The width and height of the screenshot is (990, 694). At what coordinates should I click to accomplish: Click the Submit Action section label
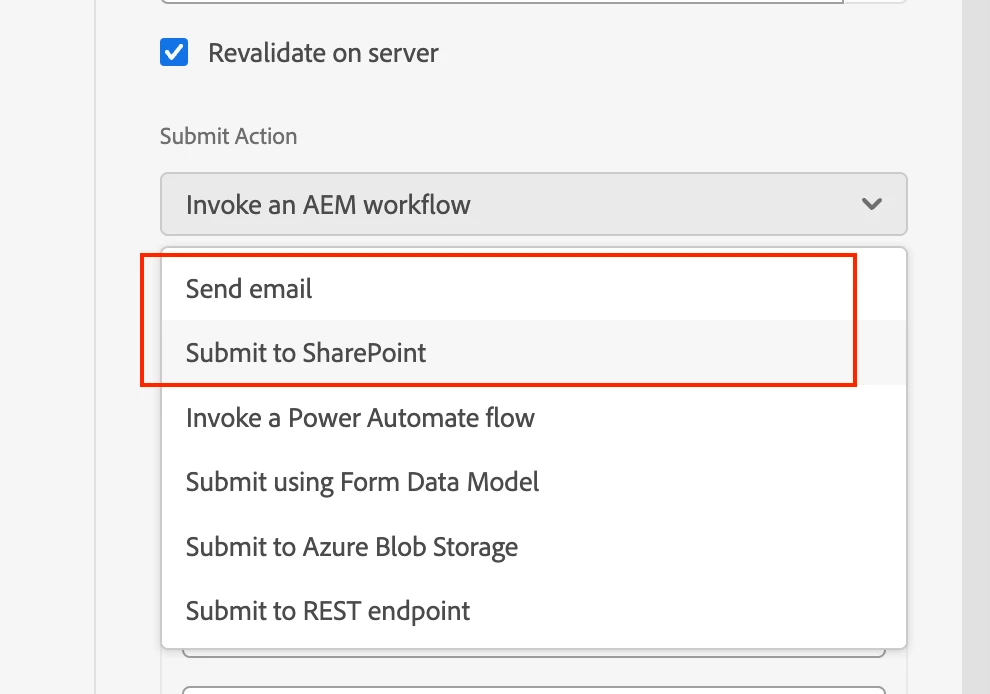[228, 137]
